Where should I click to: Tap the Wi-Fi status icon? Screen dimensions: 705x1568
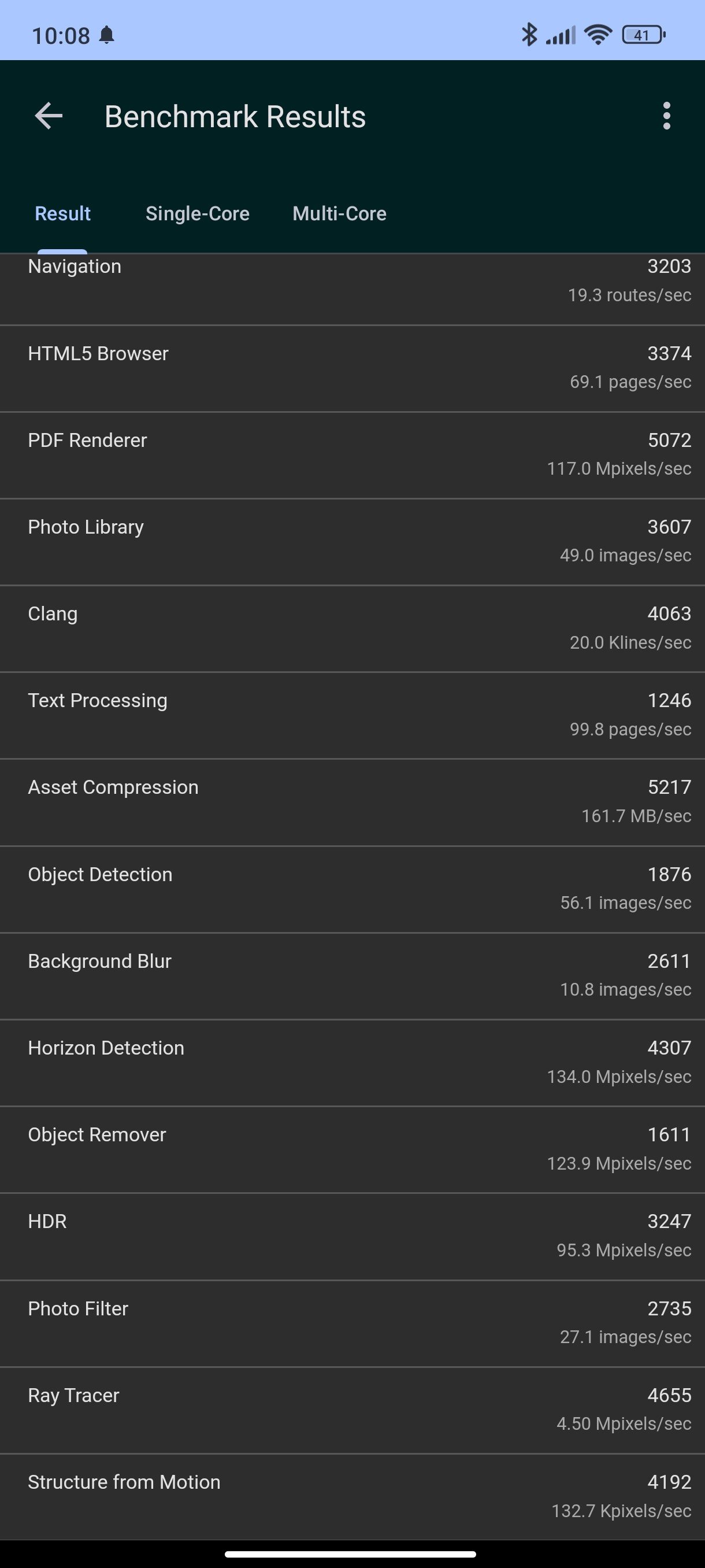coord(598,35)
